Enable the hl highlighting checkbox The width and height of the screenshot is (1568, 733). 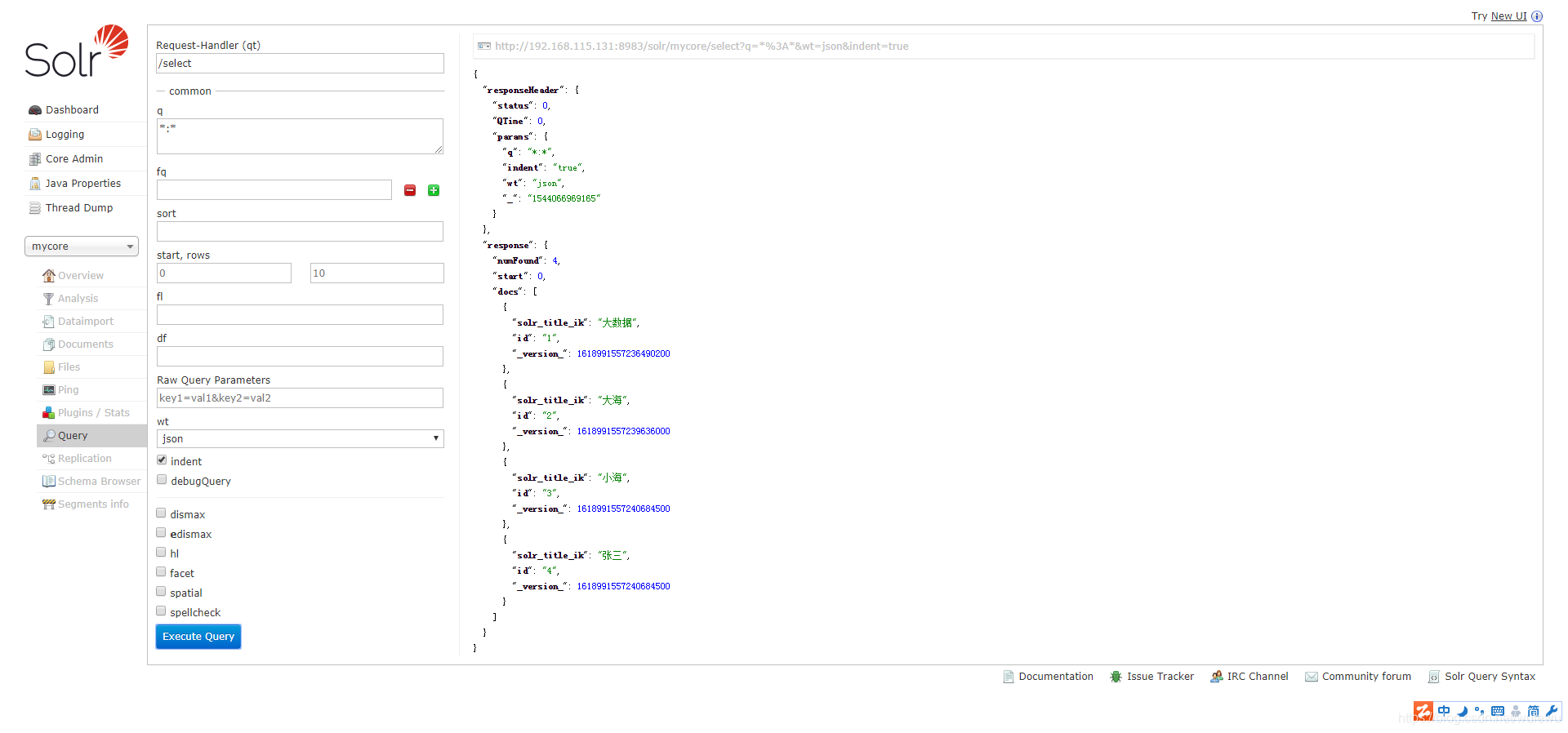coord(161,553)
